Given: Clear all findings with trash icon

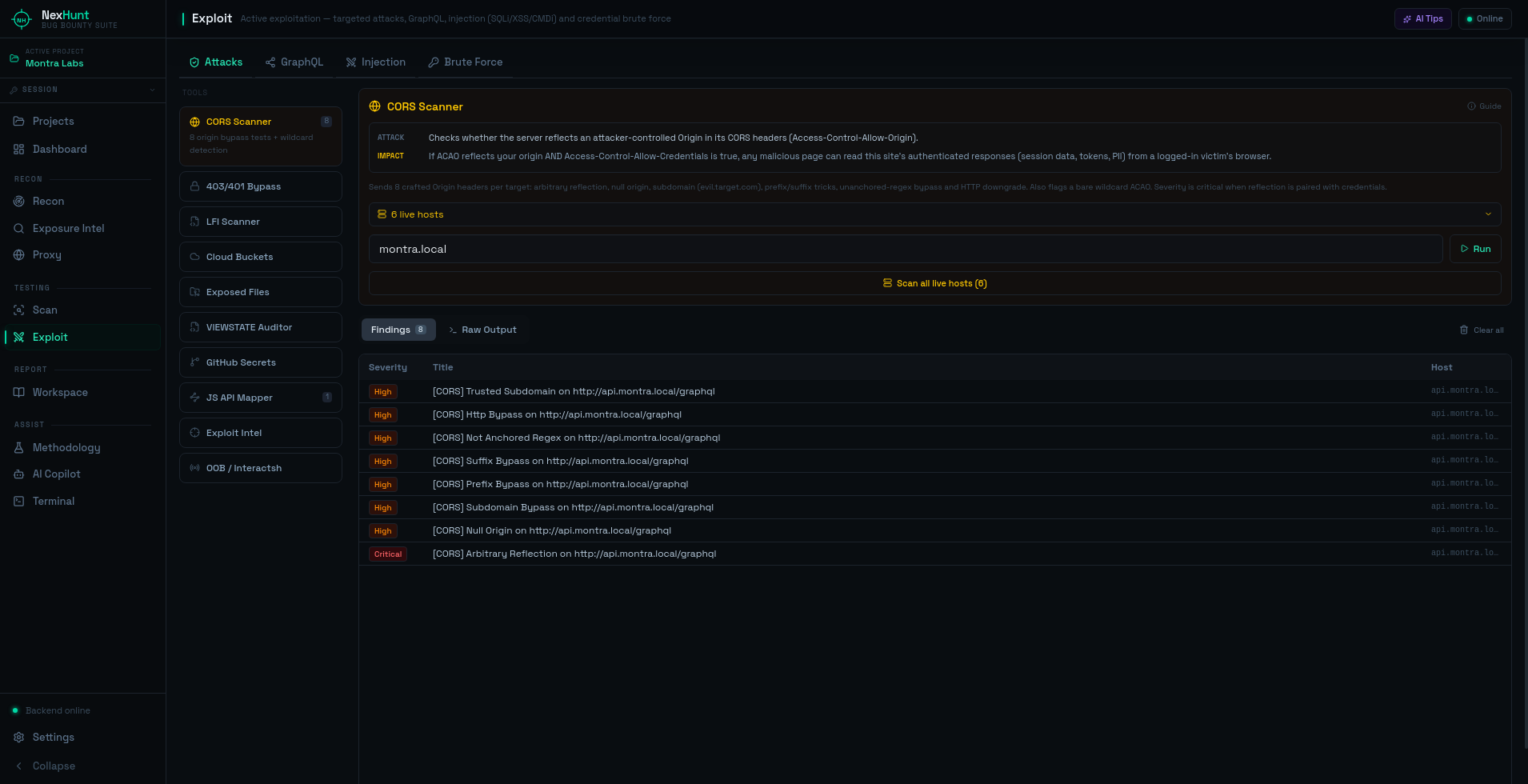Looking at the screenshot, I should [1482, 330].
